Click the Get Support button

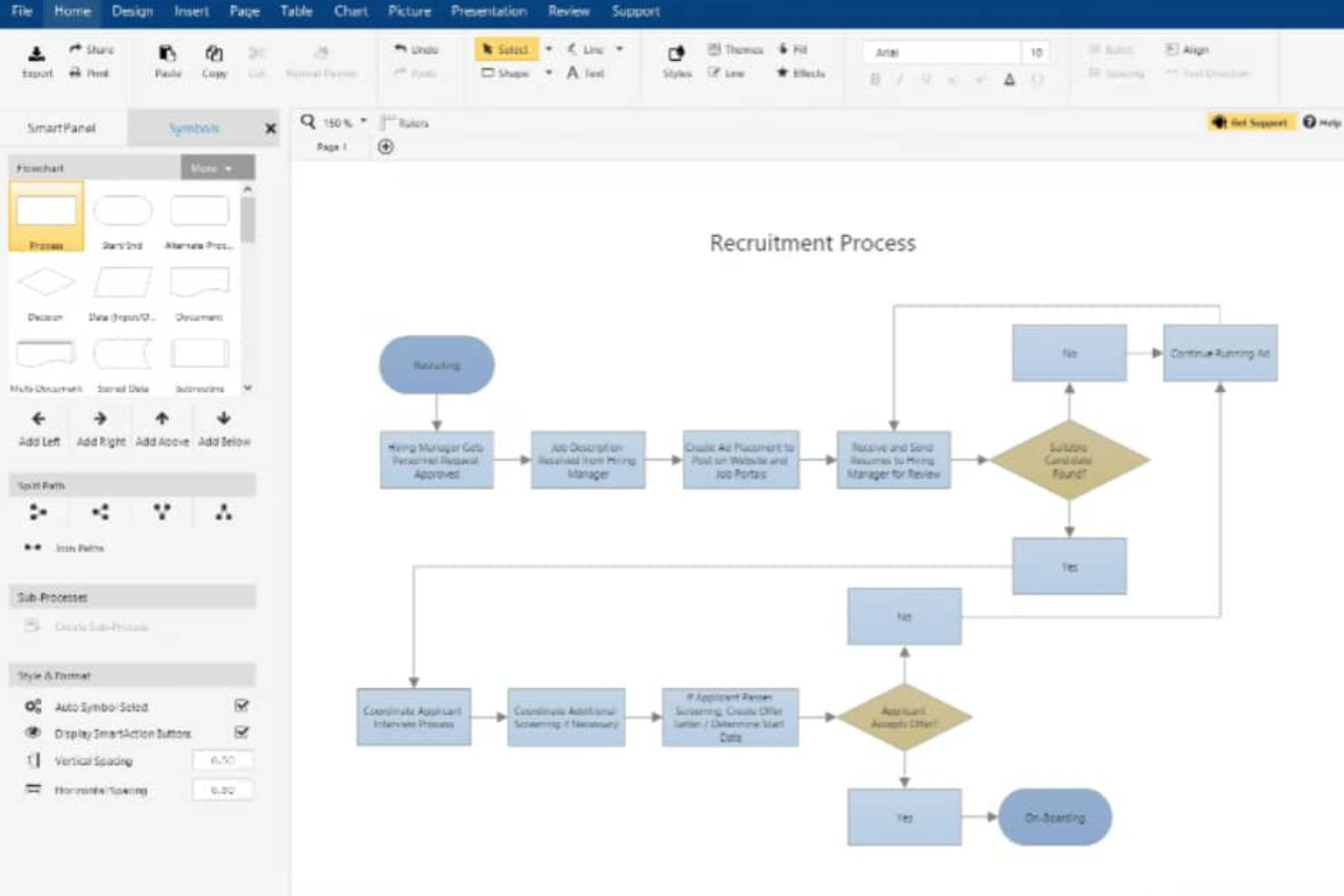(1251, 123)
